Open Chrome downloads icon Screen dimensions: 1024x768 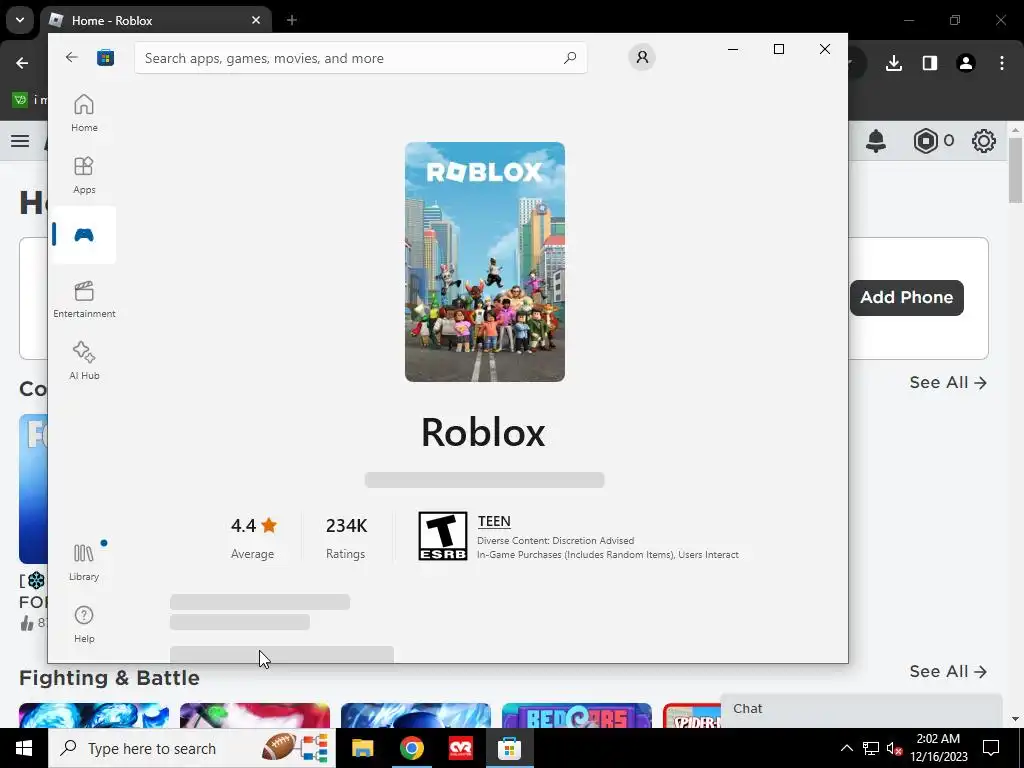click(893, 63)
